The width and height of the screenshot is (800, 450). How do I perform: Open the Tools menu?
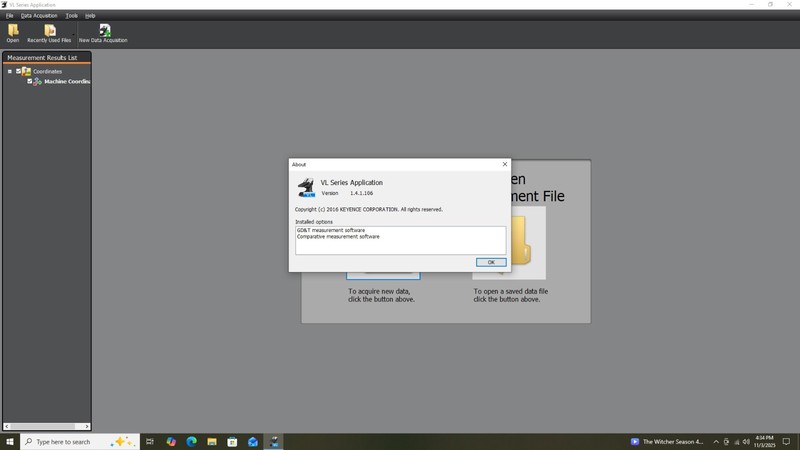tap(71, 16)
